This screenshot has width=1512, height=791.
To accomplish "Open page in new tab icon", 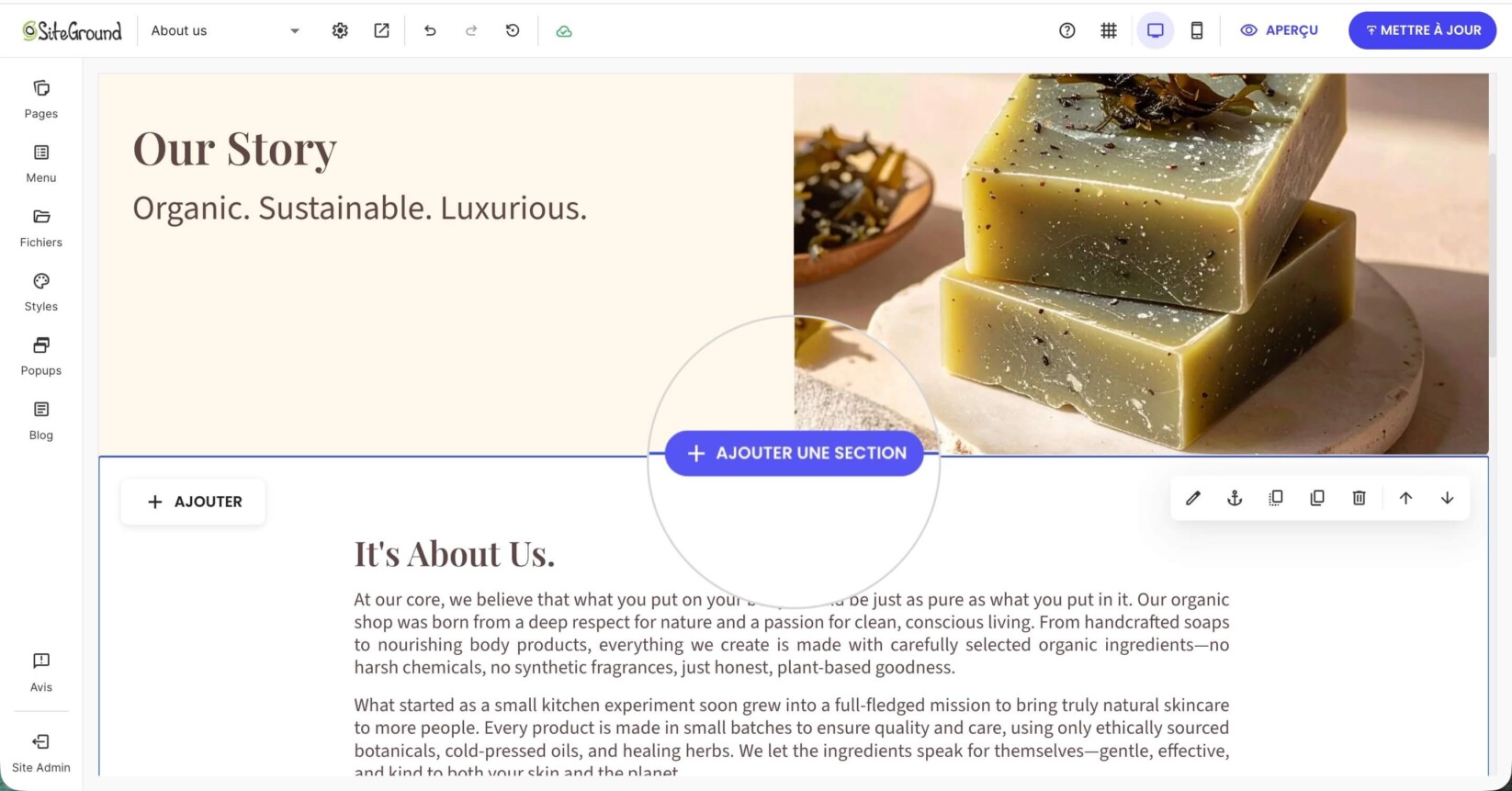I will (x=381, y=30).
